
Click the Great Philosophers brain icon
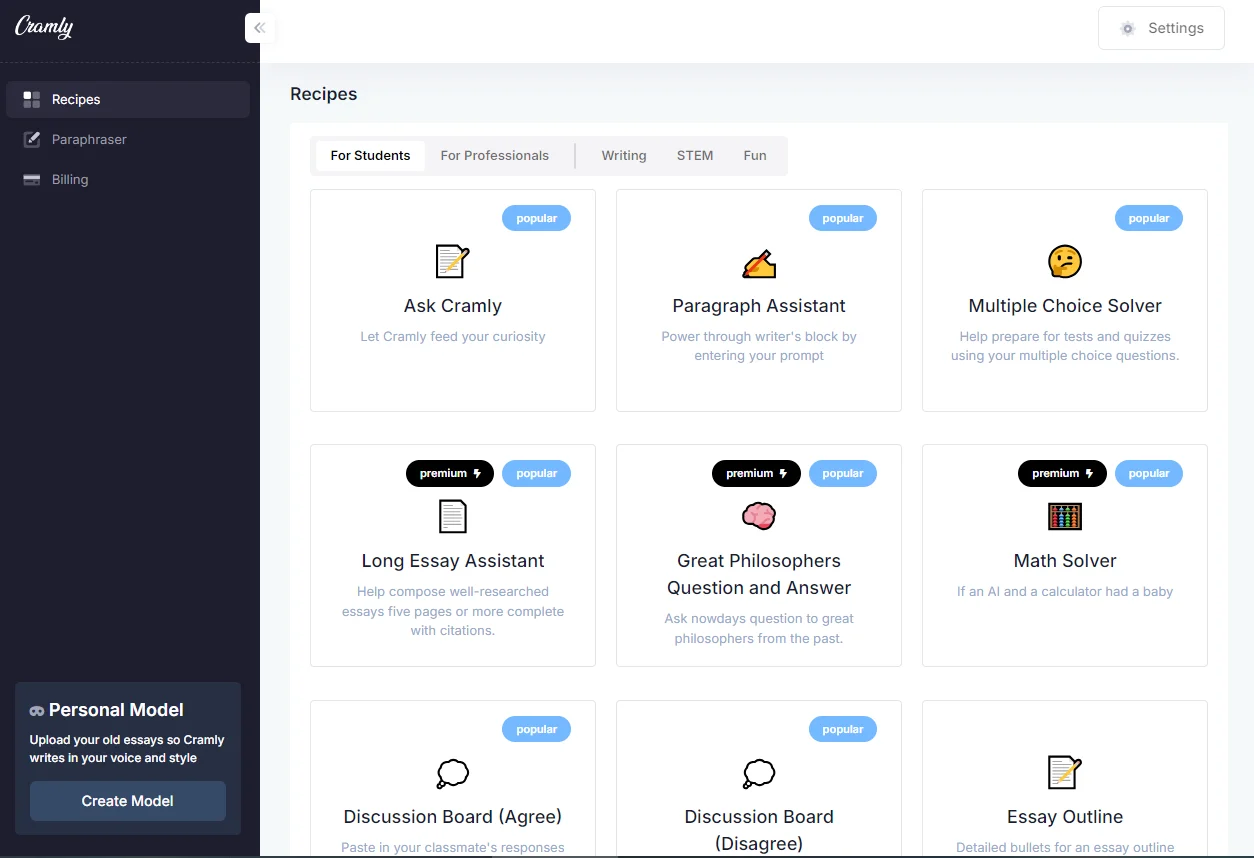tap(759, 516)
